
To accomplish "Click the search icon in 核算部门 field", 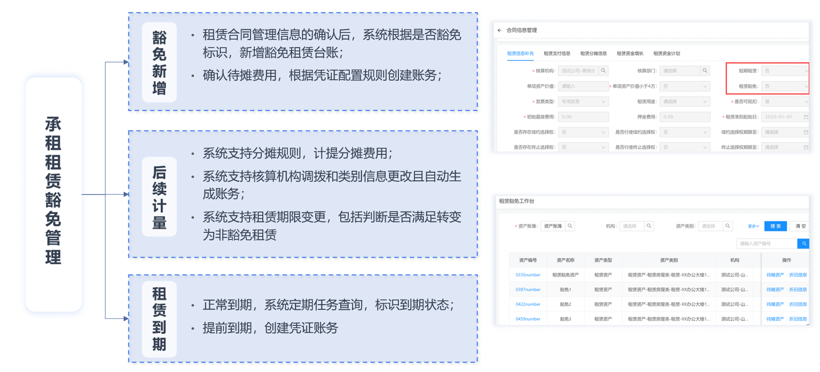I will 704,71.
